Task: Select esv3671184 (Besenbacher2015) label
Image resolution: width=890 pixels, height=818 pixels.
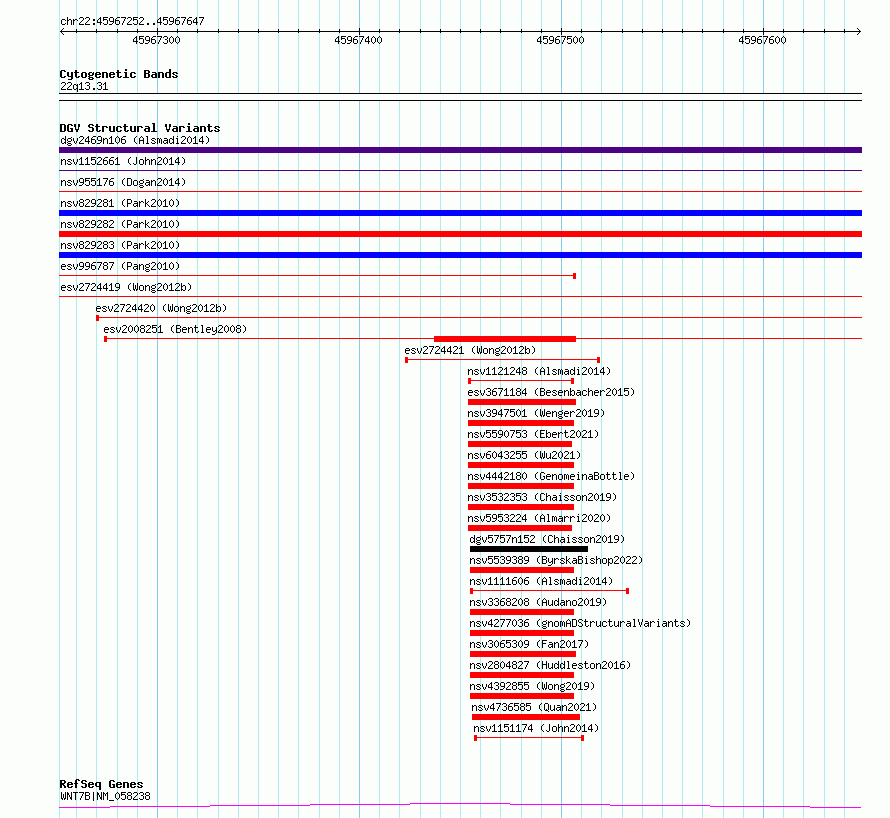Action: pyautogui.click(x=551, y=392)
